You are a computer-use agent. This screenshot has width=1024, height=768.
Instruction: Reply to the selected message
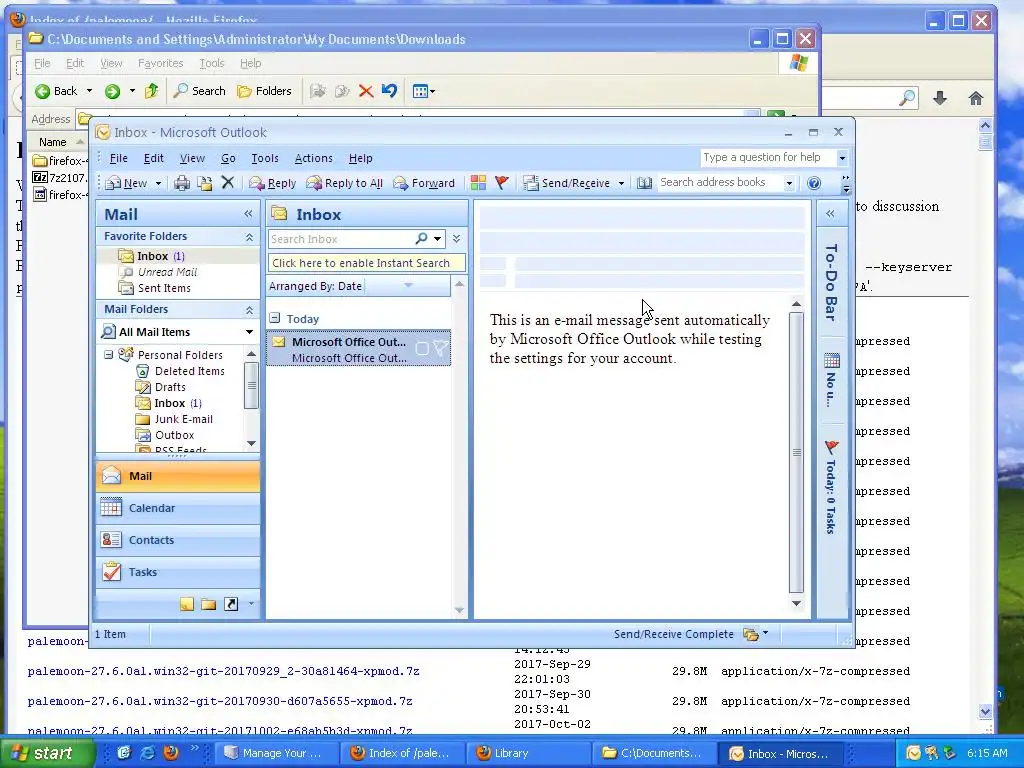click(x=272, y=184)
